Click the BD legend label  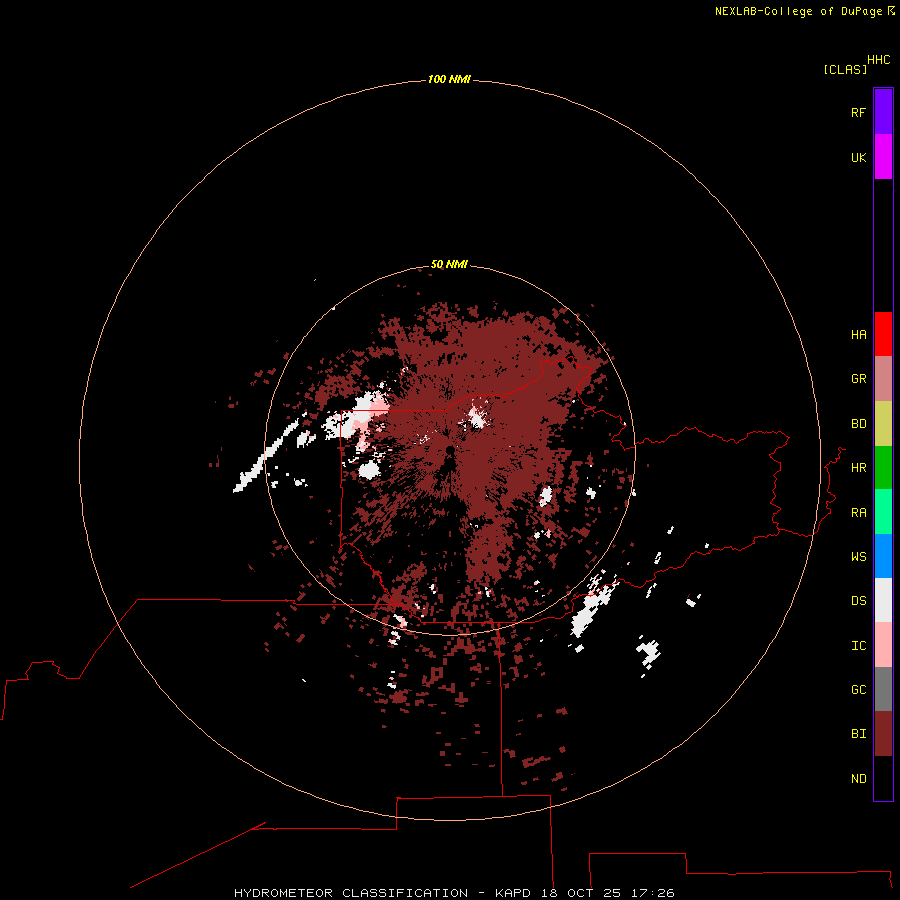pyautogui.click(x=859, y=423)
